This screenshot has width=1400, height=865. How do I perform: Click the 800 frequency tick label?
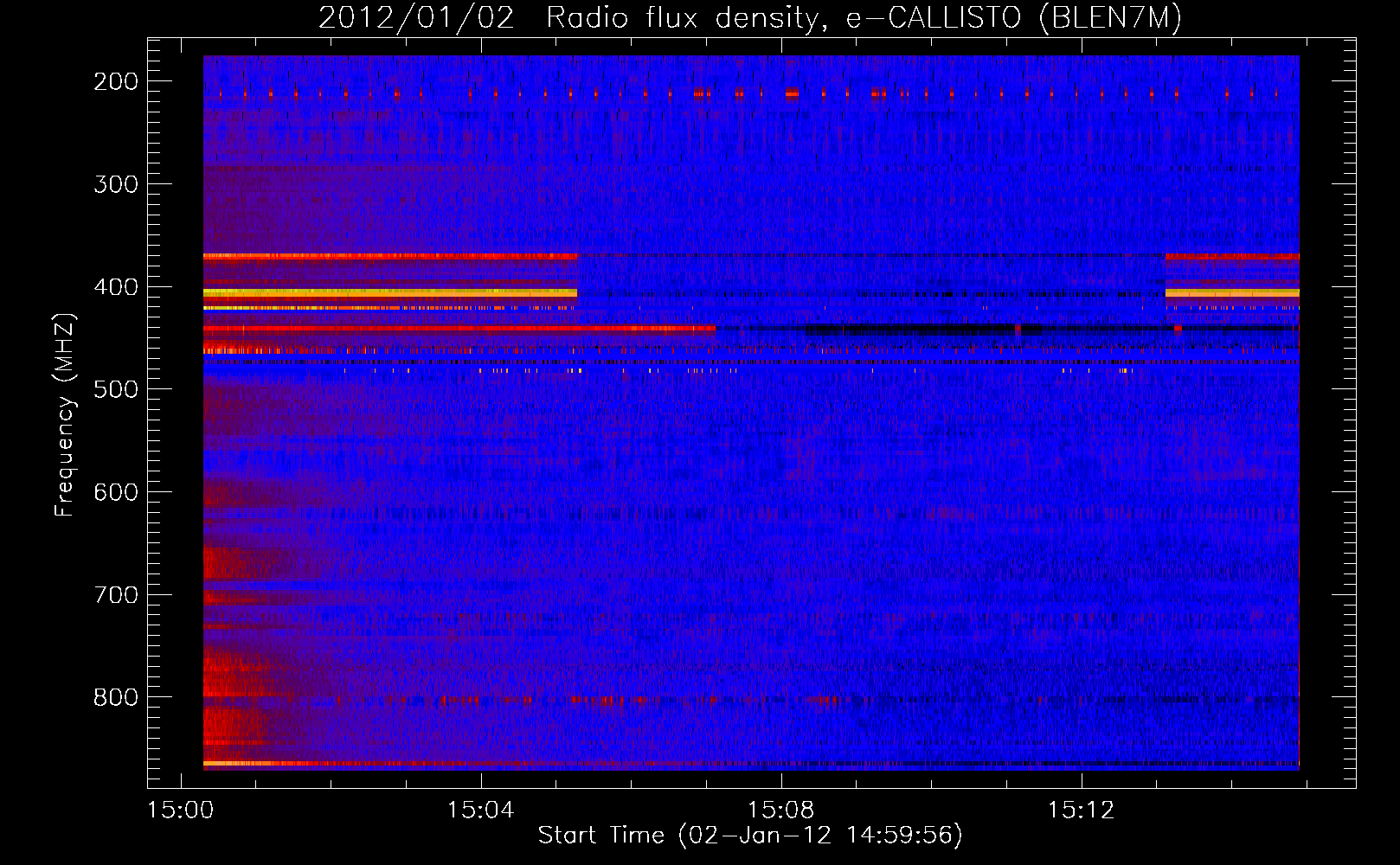(116, 697)
